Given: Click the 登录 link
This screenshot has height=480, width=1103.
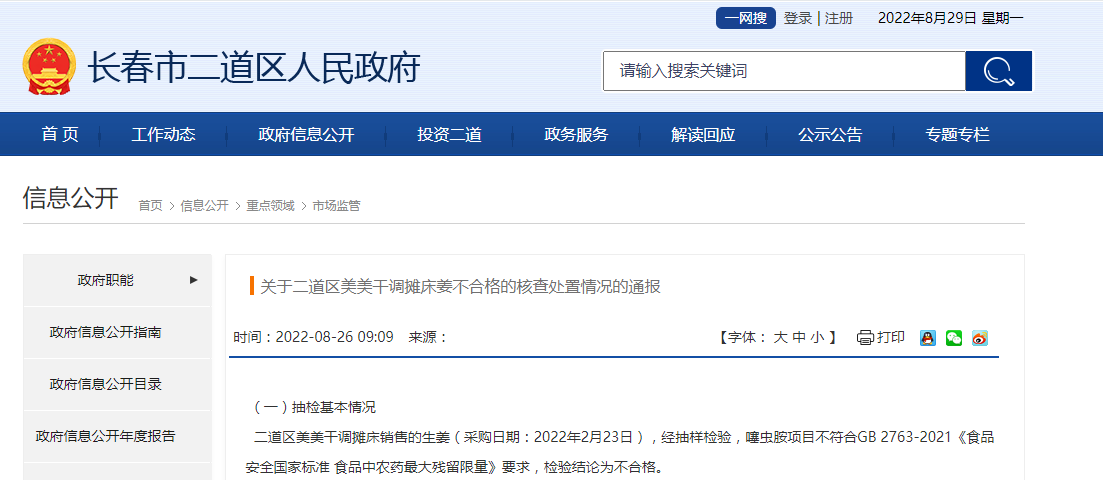Looking at the screenshot, I should point(798,18).
